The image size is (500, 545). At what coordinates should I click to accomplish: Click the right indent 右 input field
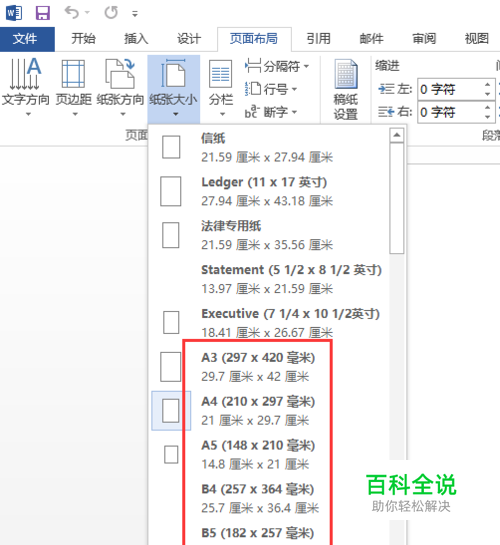click(449, 112)
